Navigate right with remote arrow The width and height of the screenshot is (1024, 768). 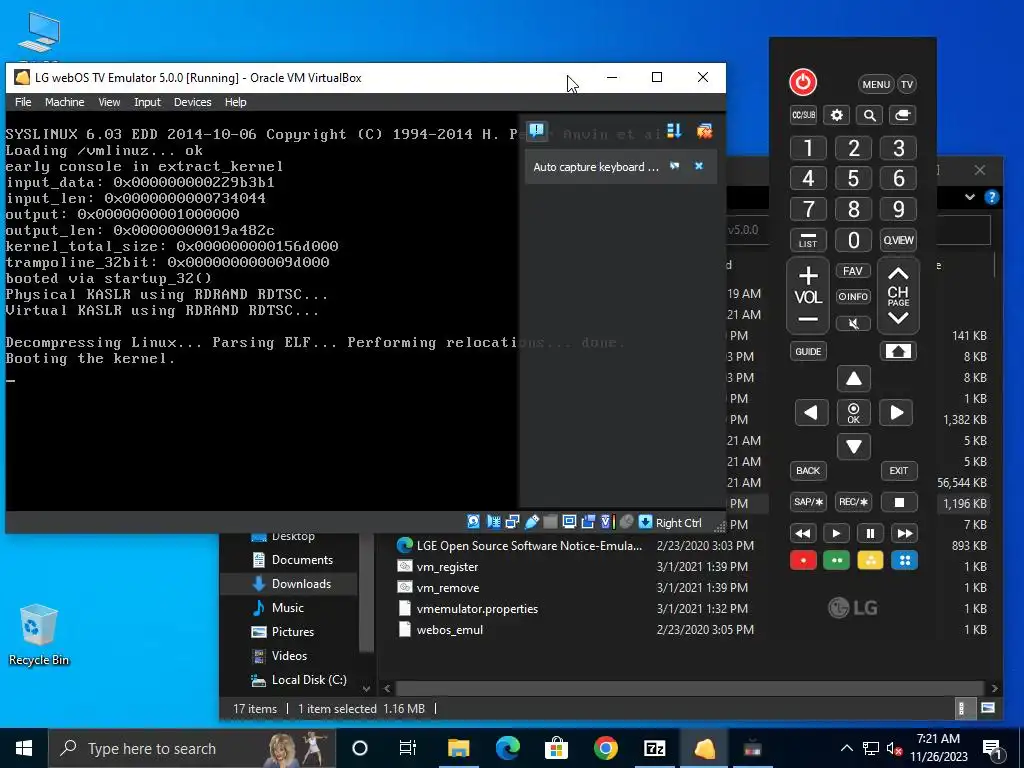tap(896, 413)
